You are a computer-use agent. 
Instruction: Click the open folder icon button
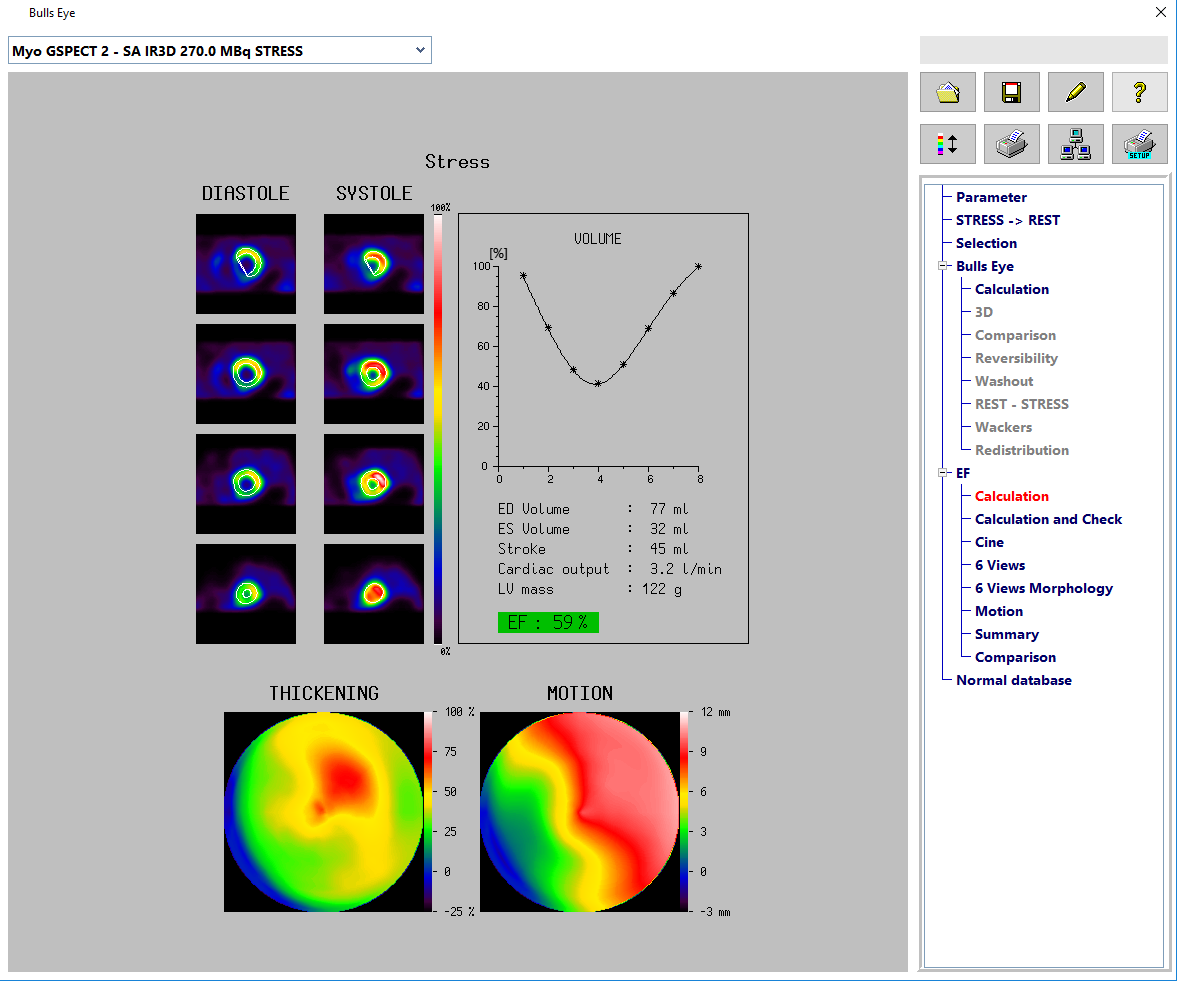(947, 92)
